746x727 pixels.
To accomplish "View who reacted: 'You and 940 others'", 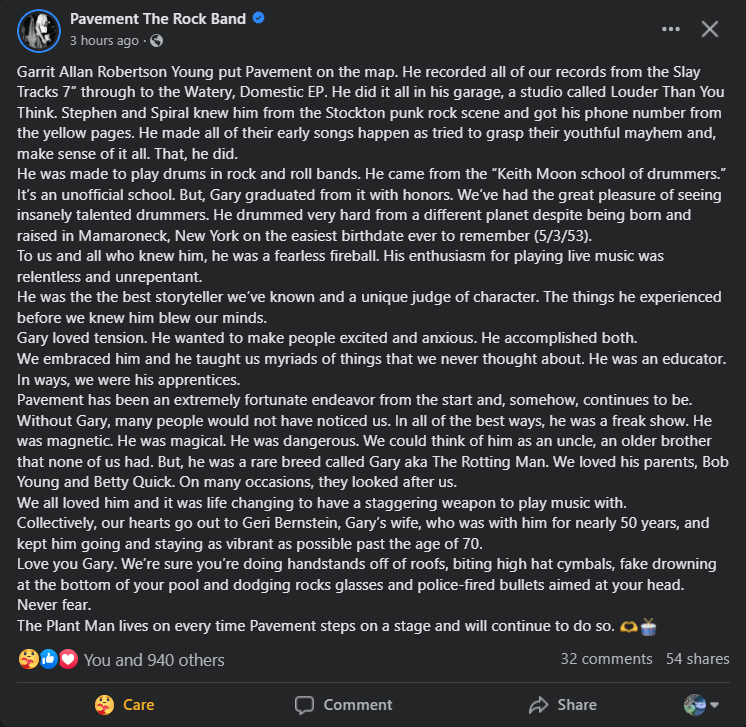I will coord(154,660).
